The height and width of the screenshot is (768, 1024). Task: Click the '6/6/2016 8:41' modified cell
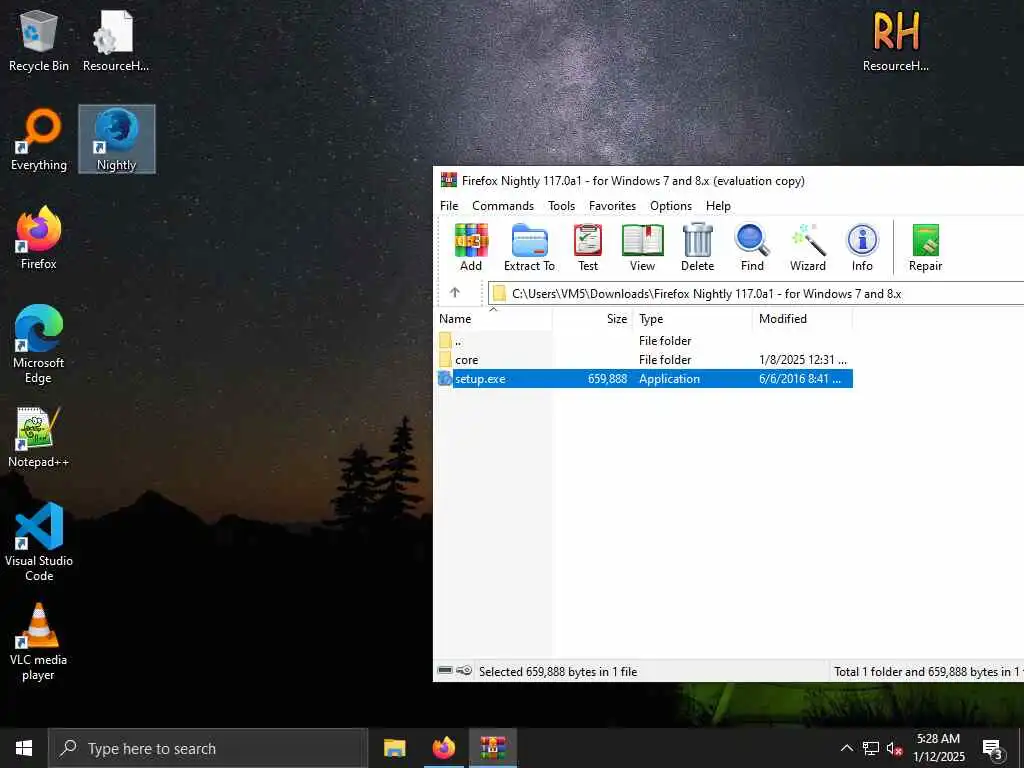coord(799,379)
